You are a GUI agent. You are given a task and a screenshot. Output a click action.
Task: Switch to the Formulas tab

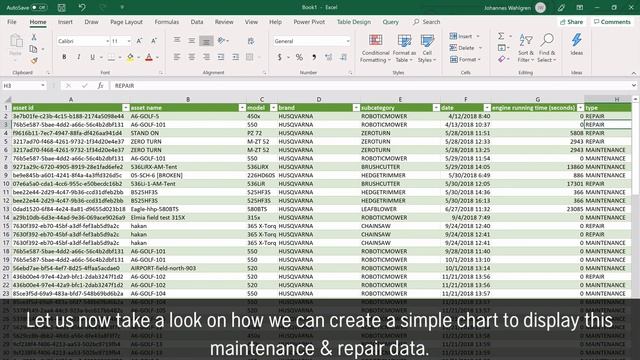point(167,22)
